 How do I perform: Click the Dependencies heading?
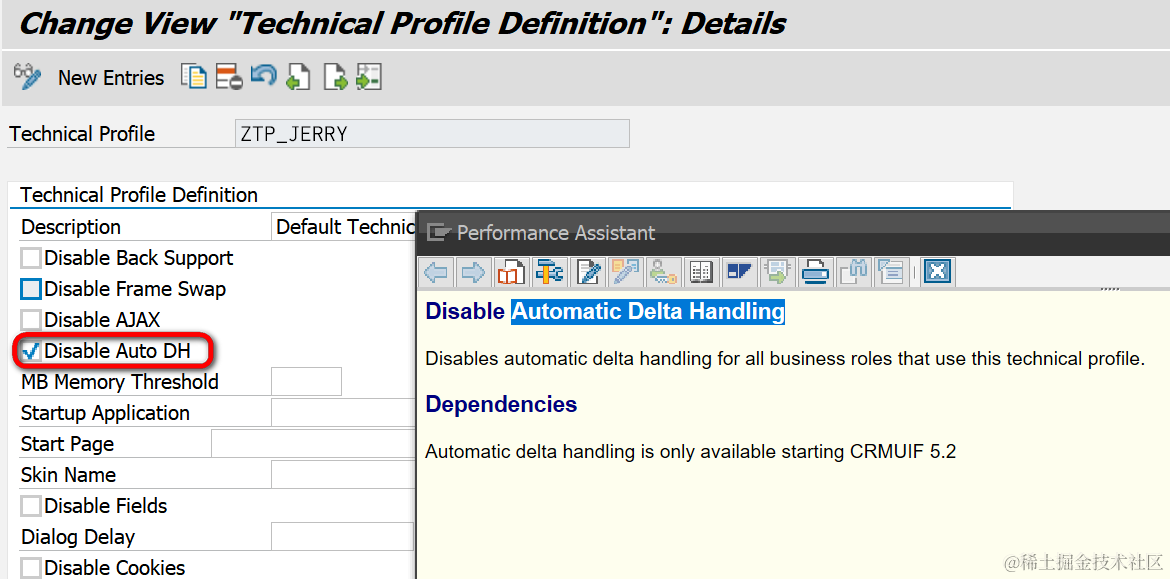click(501, 404)
